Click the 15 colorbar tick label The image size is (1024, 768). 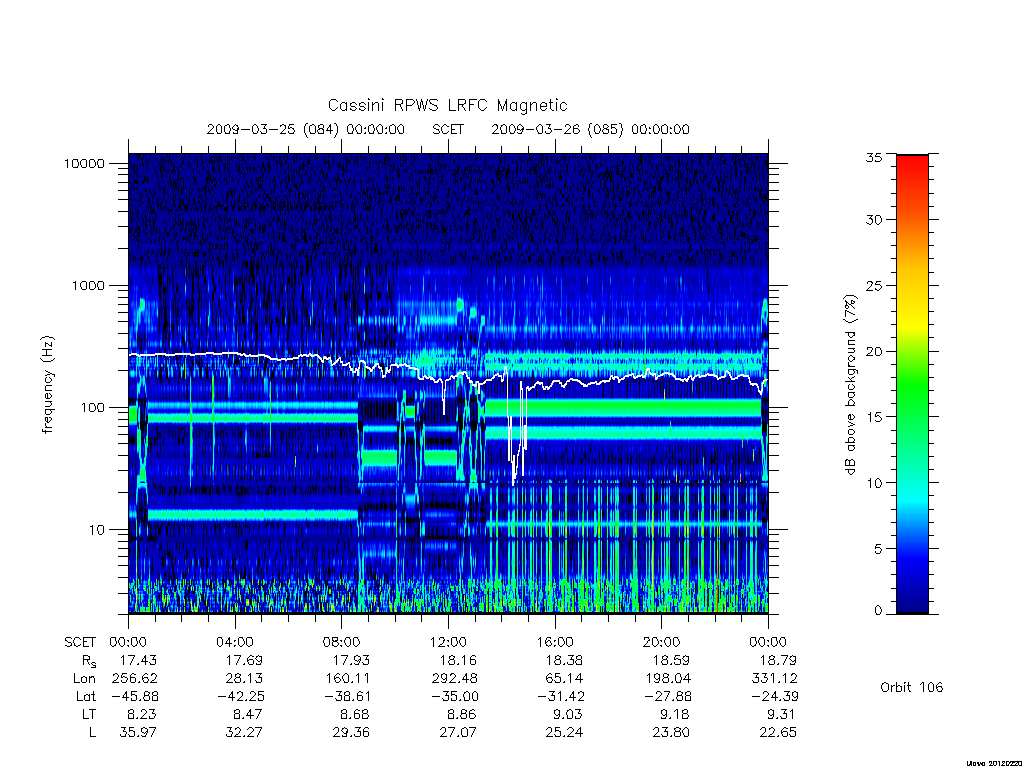(873, 417)
